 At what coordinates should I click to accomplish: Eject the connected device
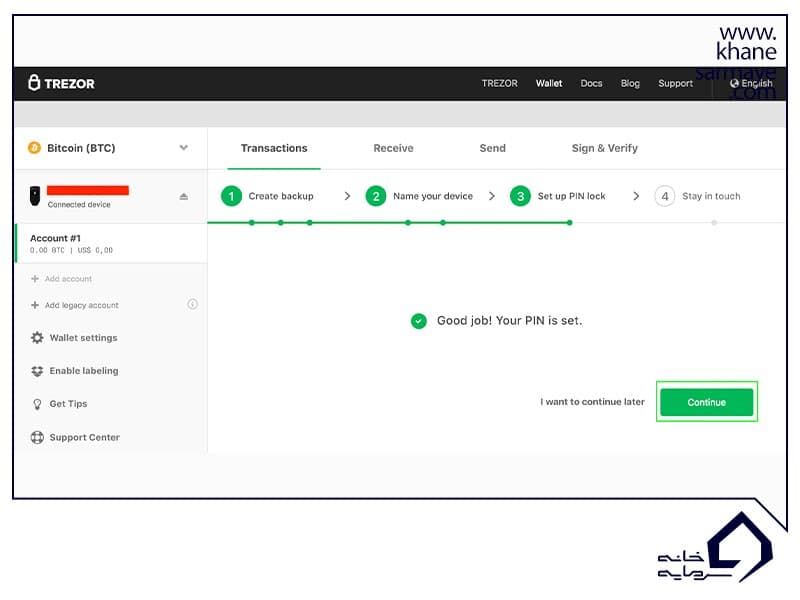tap(184, 196)
